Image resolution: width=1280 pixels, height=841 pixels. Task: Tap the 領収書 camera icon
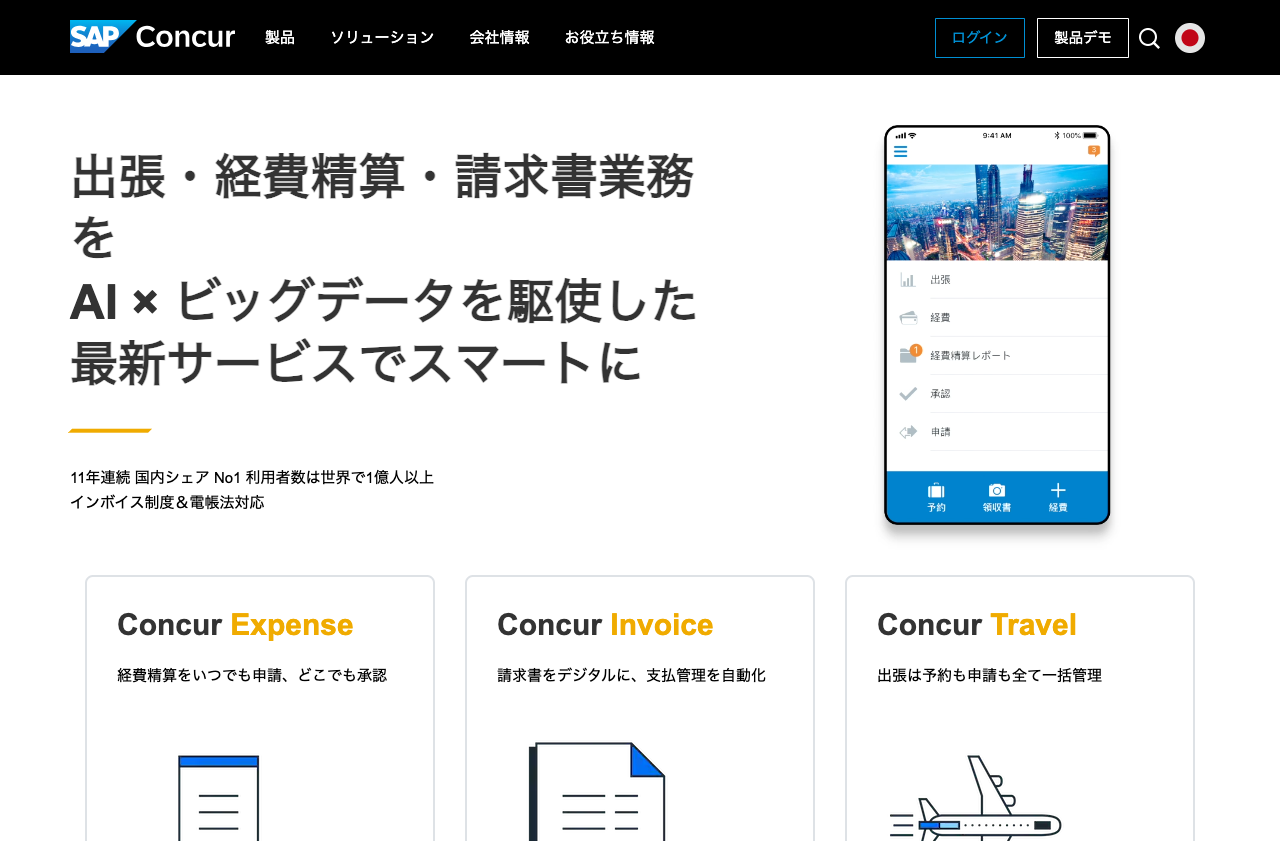(x=996, y=490)
